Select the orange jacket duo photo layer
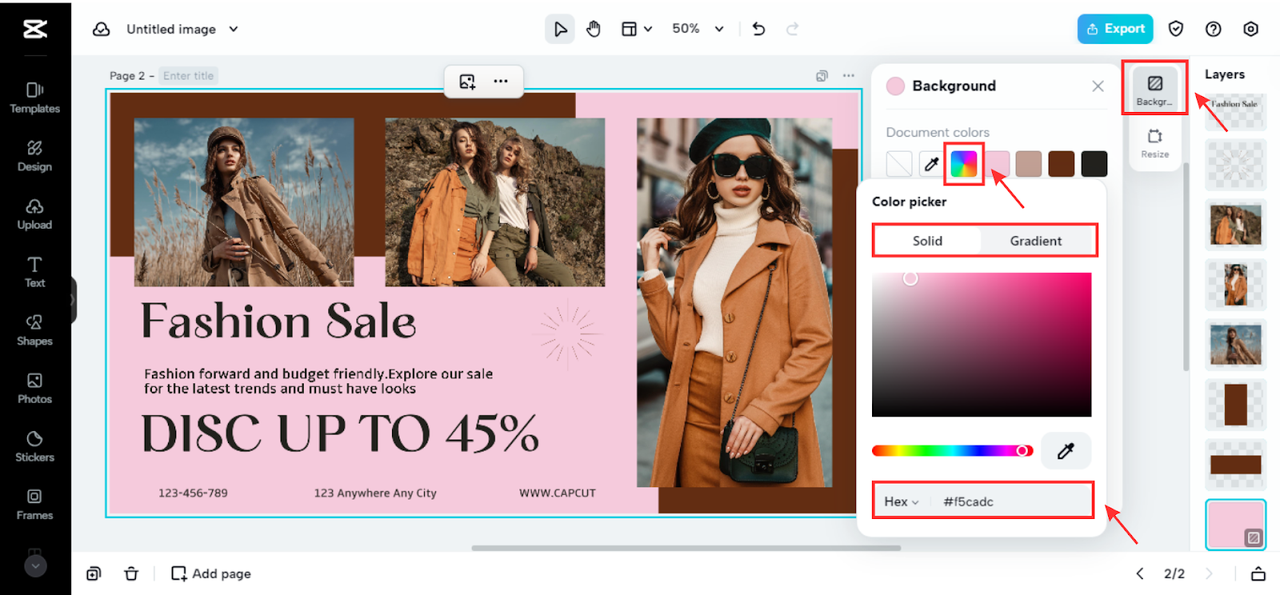1280x595 pixels. [1235, 224]
